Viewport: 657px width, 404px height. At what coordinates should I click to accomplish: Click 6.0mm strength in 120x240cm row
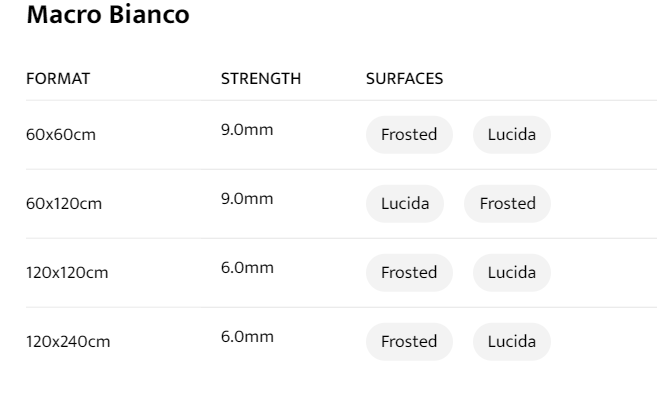[x=247, y=337]
